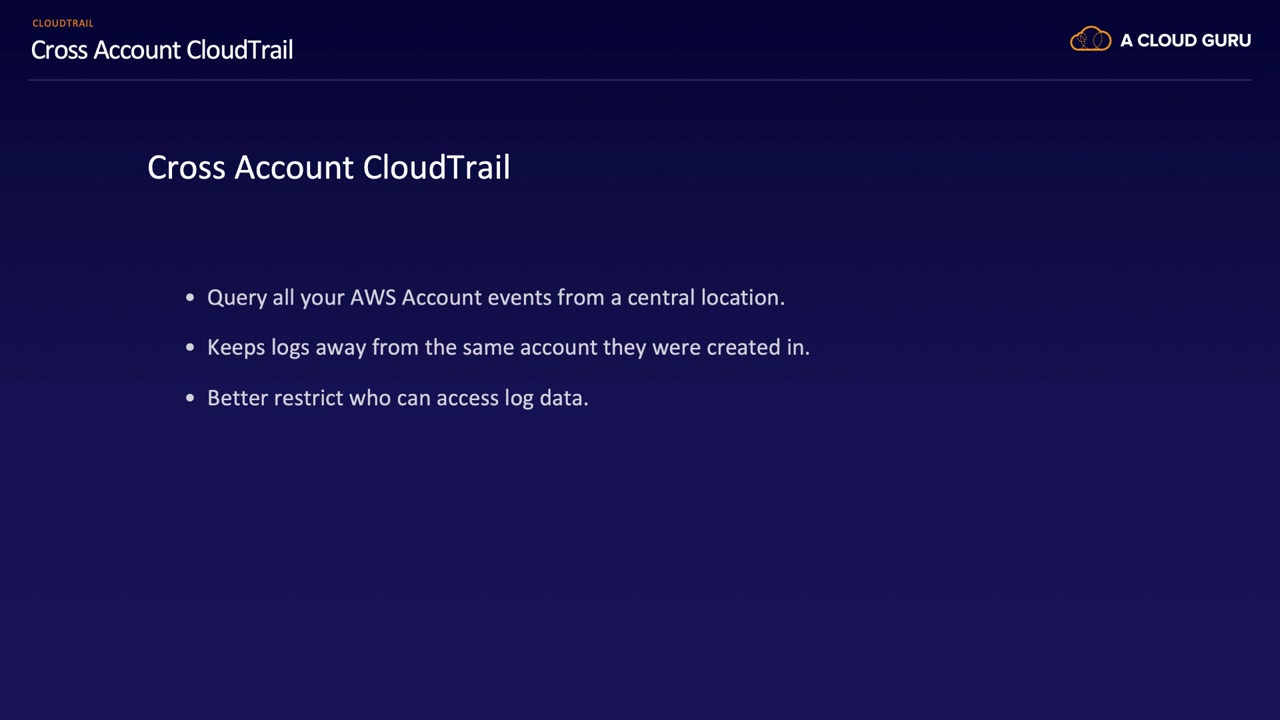Select the top-left header title Cross Account CloudTrail
Viewport: 1280px width, 720px height.
pos(162,50)
